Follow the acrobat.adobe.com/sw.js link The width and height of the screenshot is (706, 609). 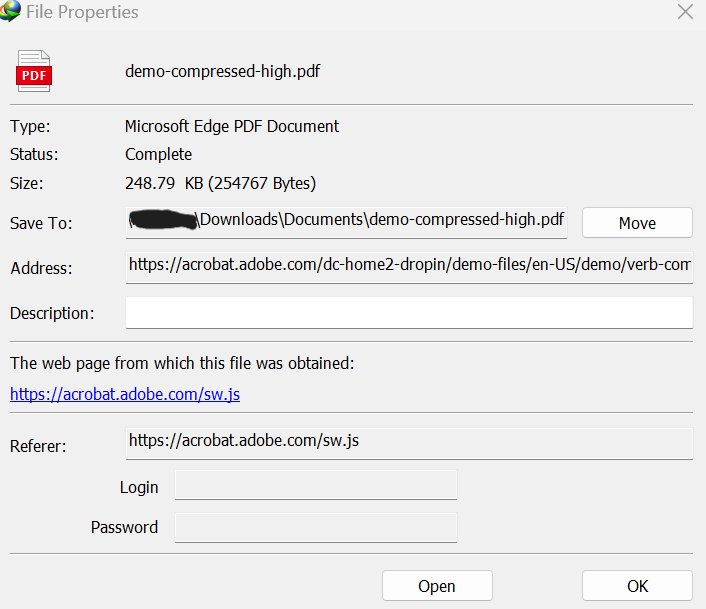125,394
